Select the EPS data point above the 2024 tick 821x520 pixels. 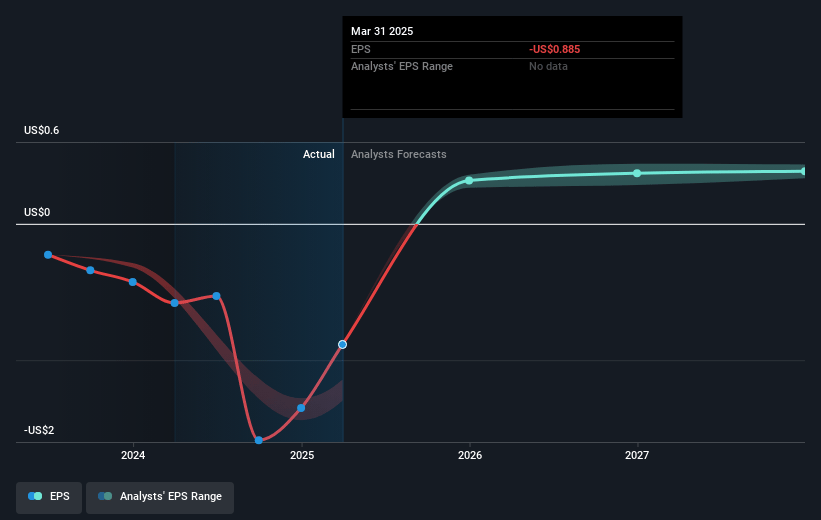coord(133,281)
